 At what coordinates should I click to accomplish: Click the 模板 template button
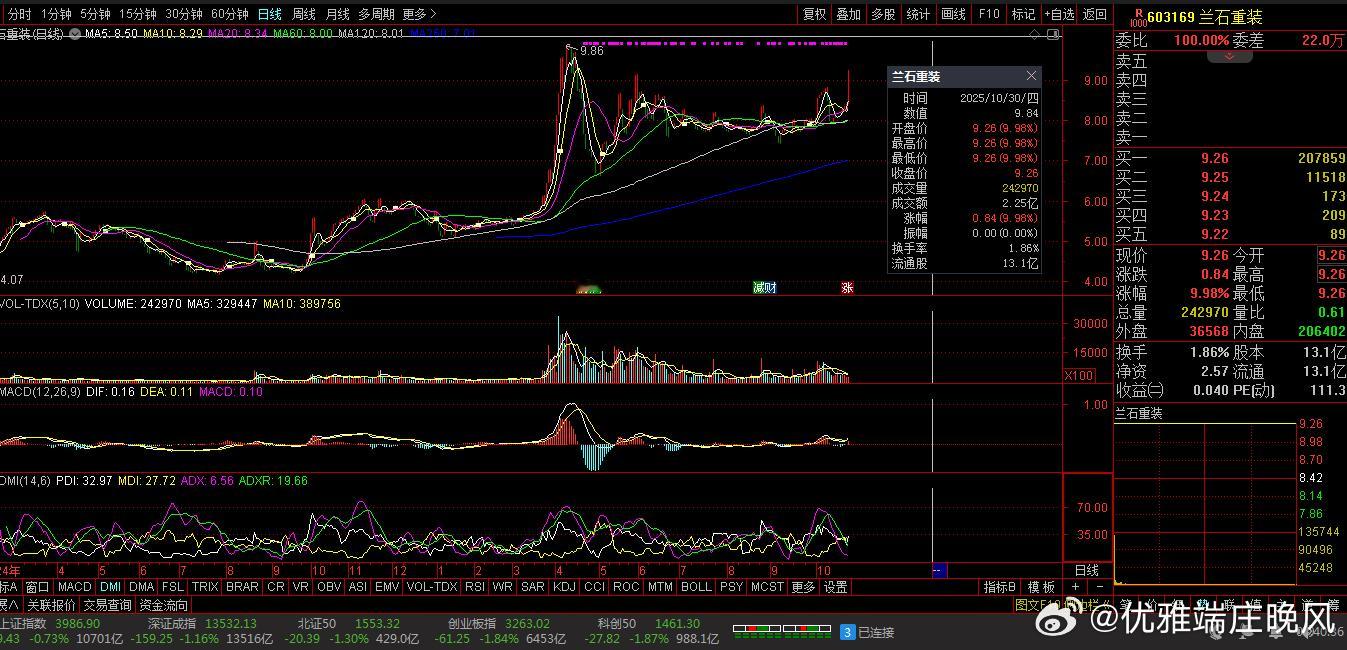(1041, 587)
